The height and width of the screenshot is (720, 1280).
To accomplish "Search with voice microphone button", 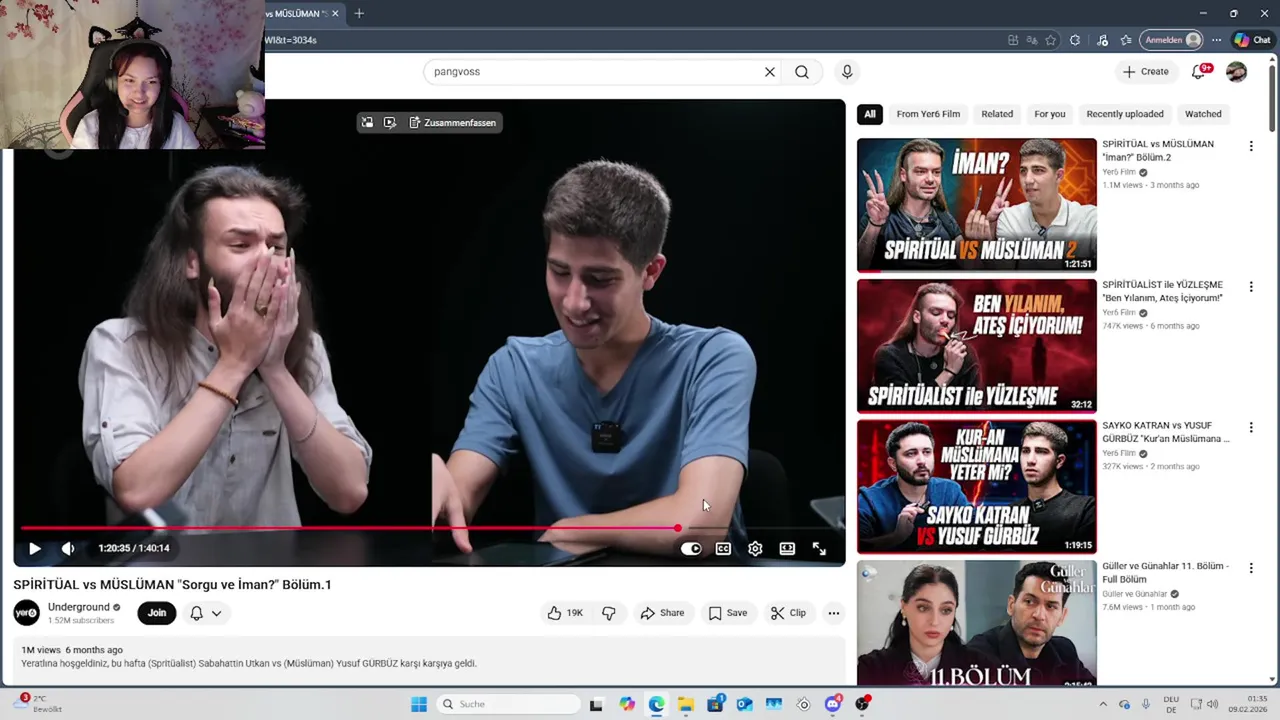I will (847, 72).
